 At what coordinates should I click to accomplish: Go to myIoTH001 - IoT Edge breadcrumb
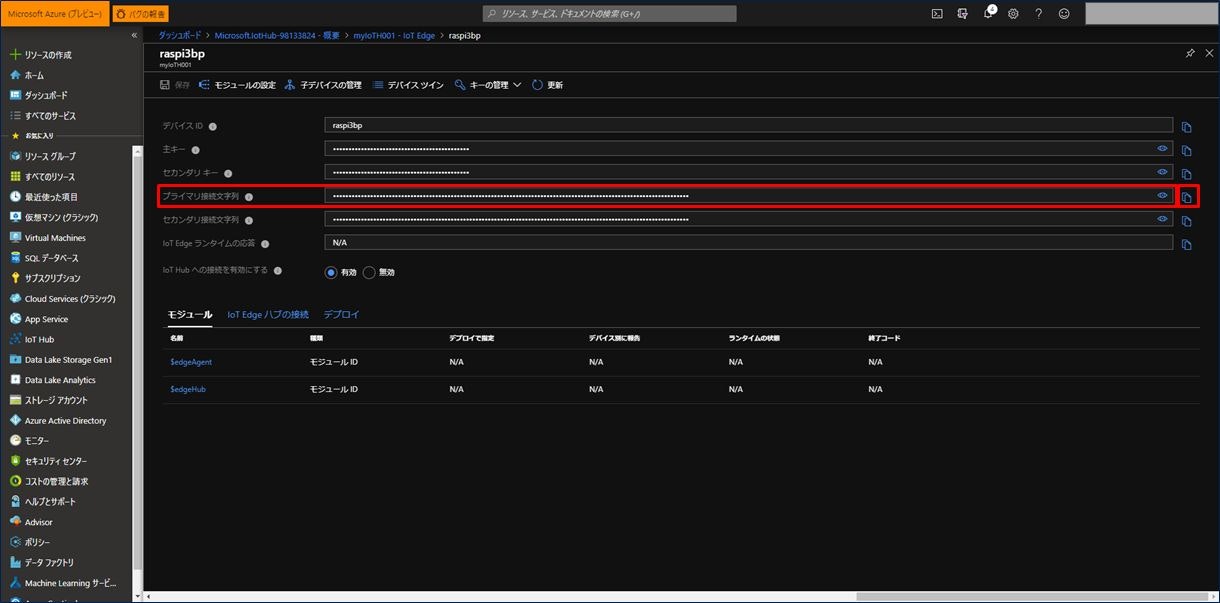(x=395, y=35)
